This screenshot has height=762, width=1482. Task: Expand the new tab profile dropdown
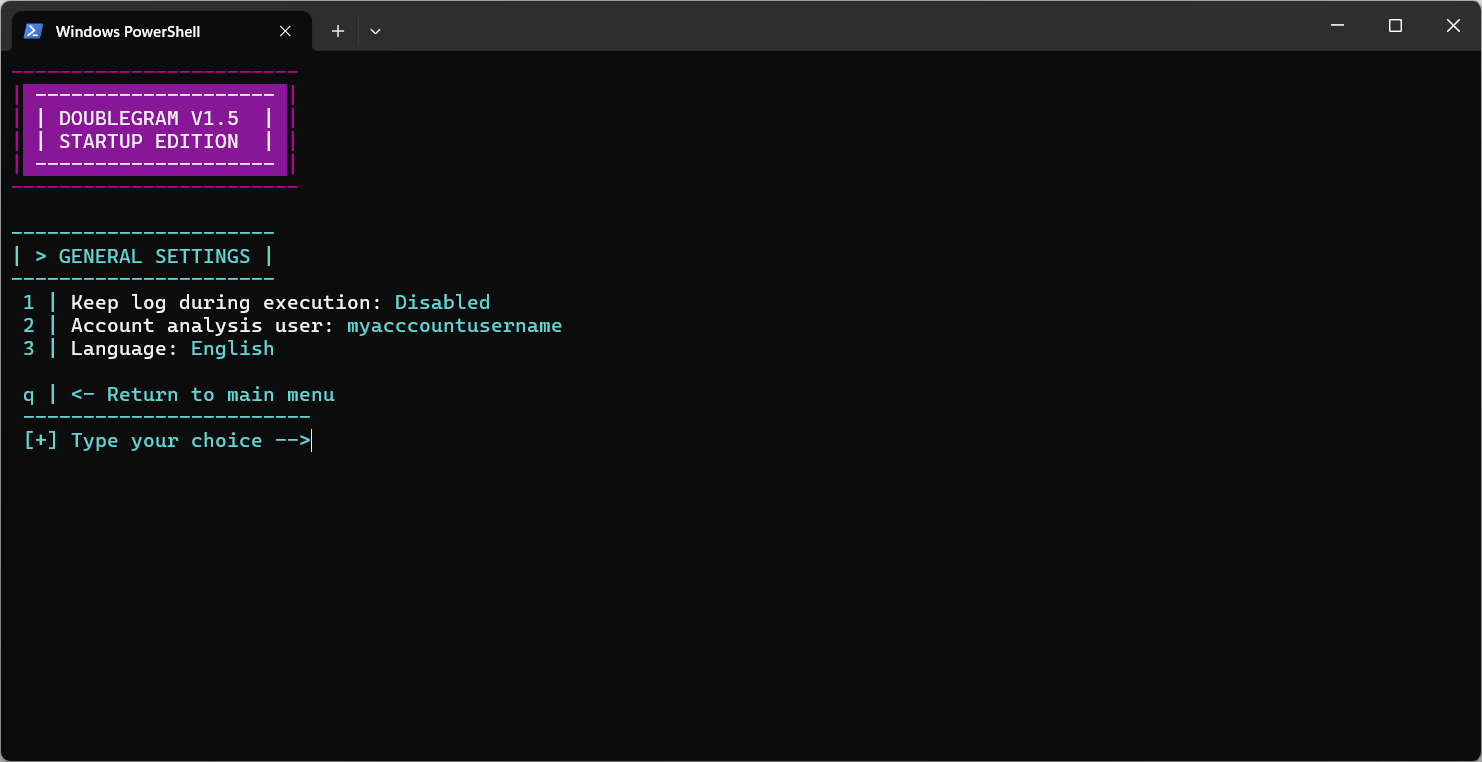click(375, 31)
